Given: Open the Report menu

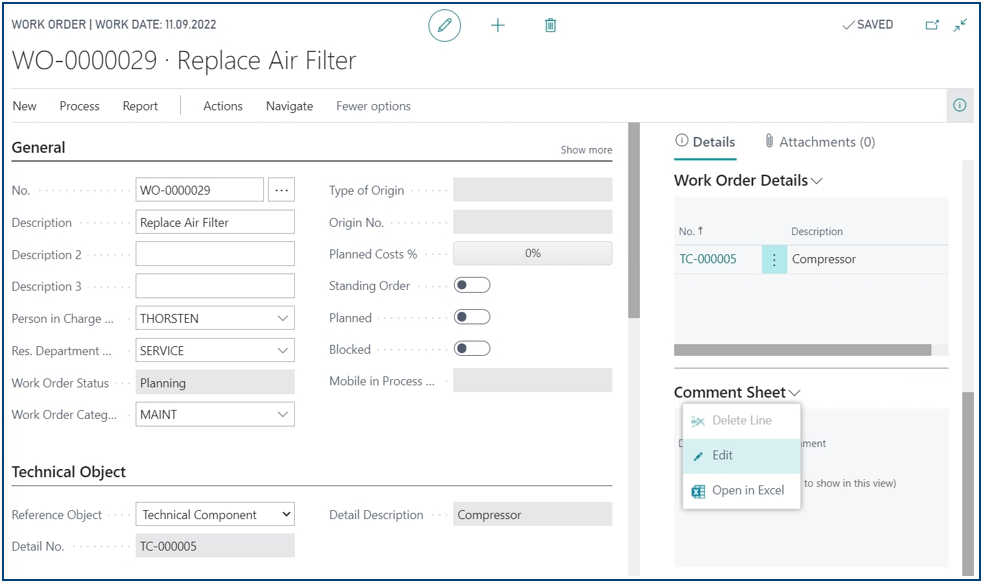Looking at the screenshot, I should pos(140,106).
